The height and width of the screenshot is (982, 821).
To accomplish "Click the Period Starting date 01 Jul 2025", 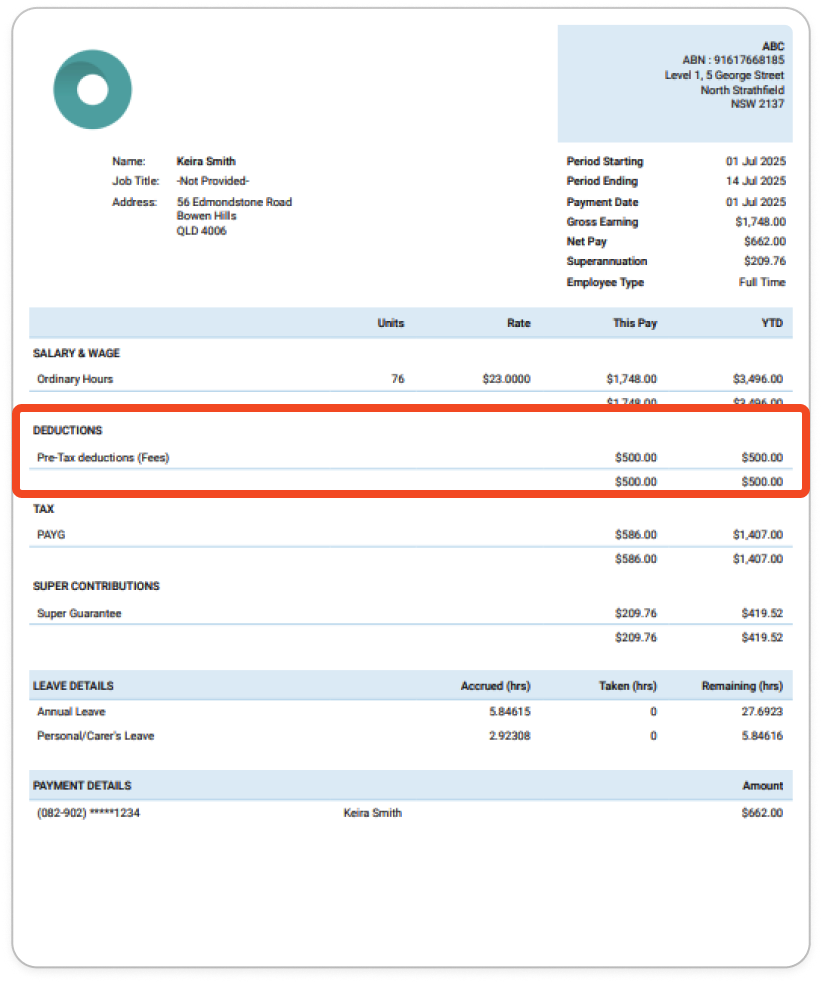I will point(758,161).
